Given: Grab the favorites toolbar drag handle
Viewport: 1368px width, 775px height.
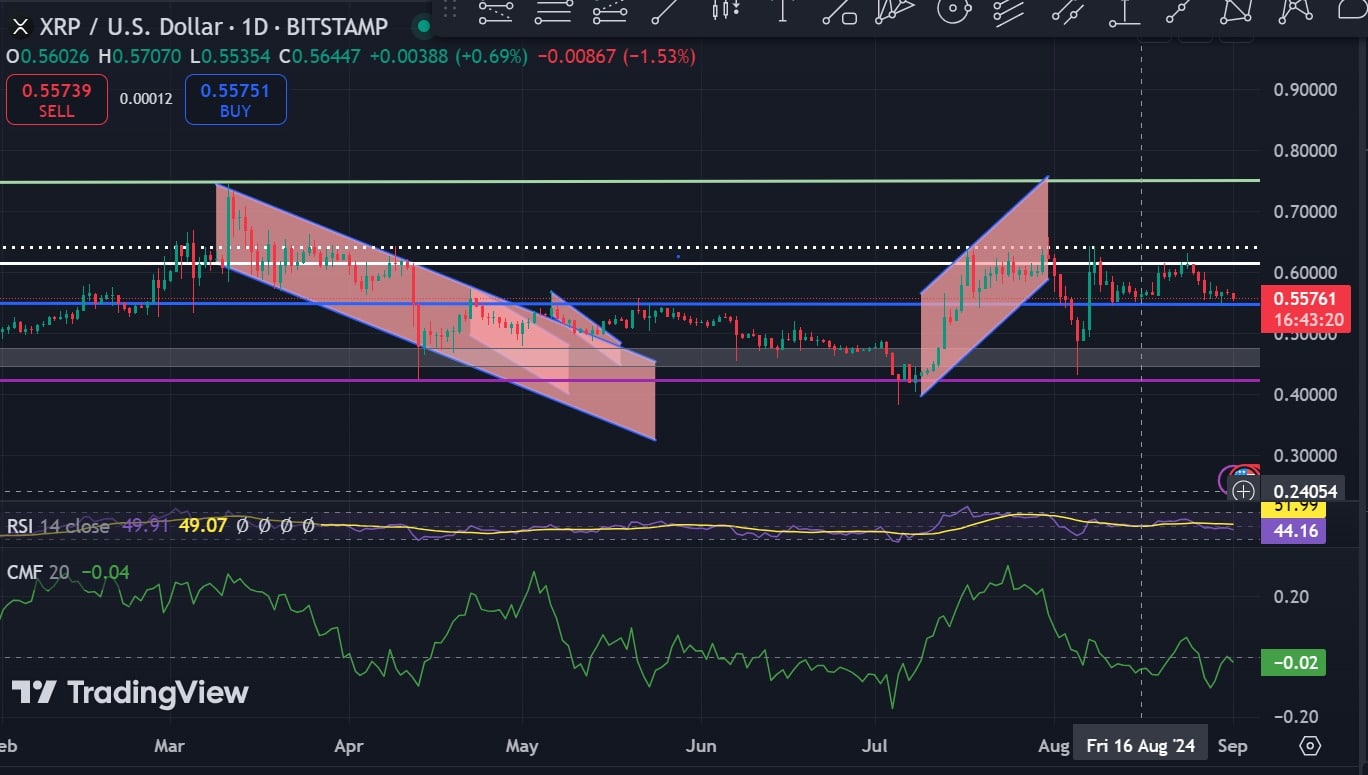Looking at the screenshot, I should tap(450, 12).
